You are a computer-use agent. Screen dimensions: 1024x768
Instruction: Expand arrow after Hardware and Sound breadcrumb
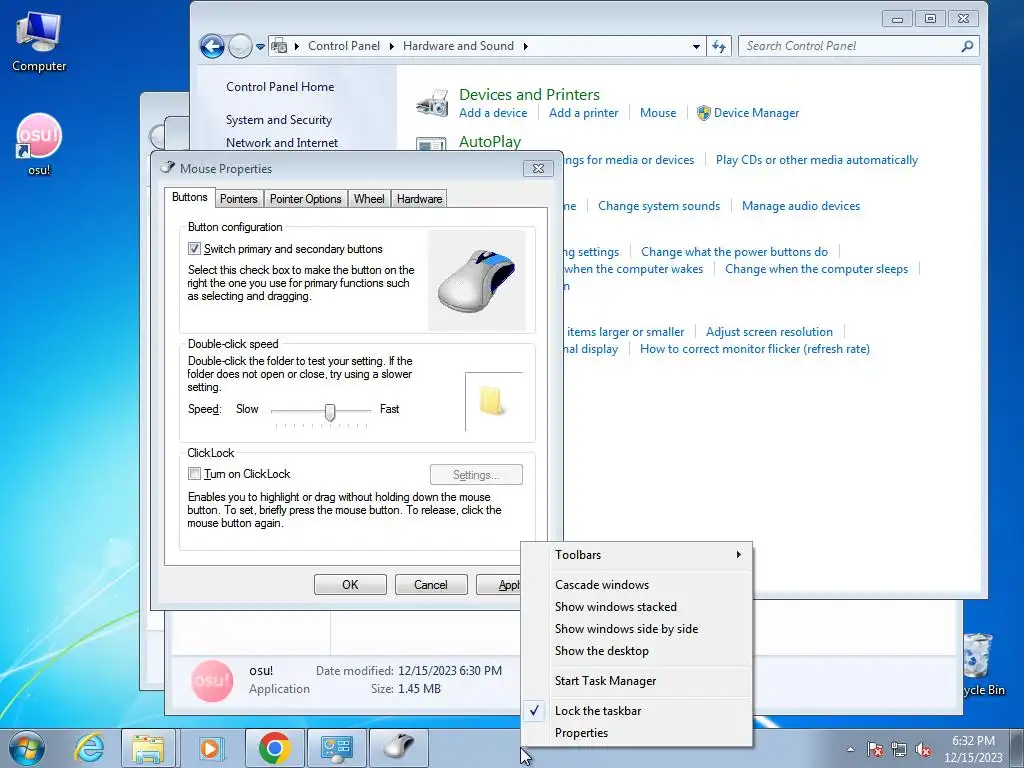tap(525, 46)
